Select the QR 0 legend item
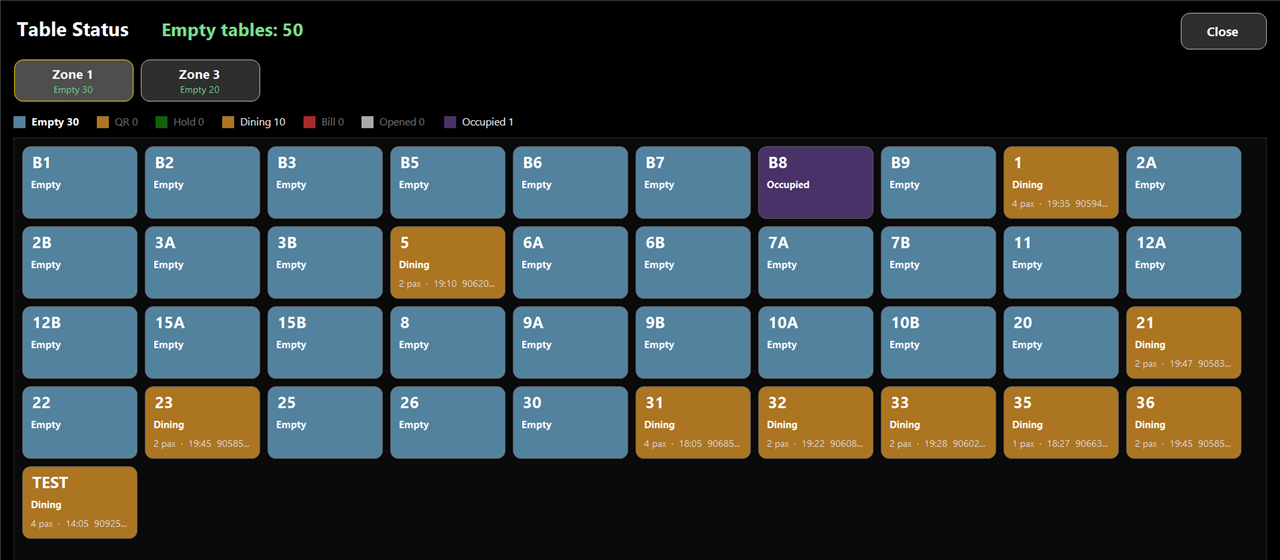1280x560 pixels. (x=117, y=122)
